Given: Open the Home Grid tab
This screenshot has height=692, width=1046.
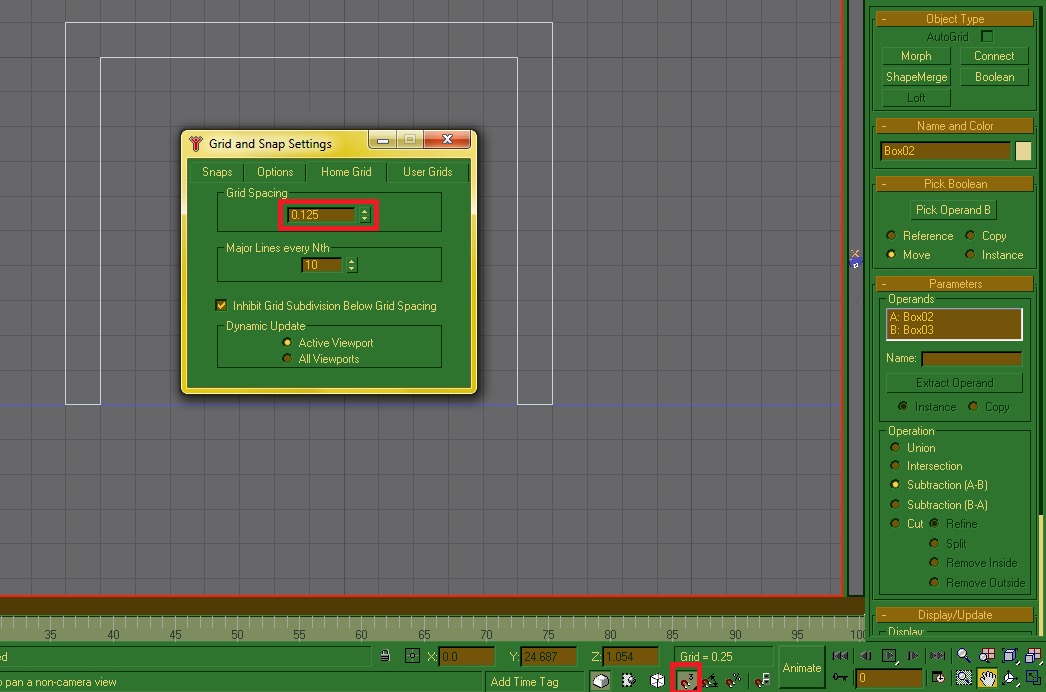Looking at the screenshot, I should coord(346,171).
